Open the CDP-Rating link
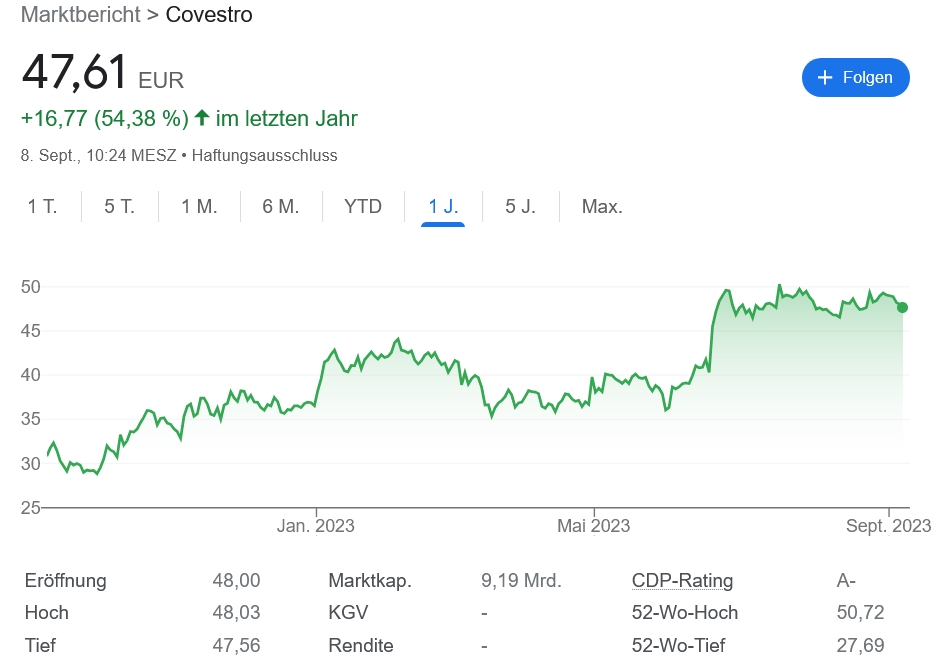The width and height of the screenshot is (942, 672). (683, 580)
